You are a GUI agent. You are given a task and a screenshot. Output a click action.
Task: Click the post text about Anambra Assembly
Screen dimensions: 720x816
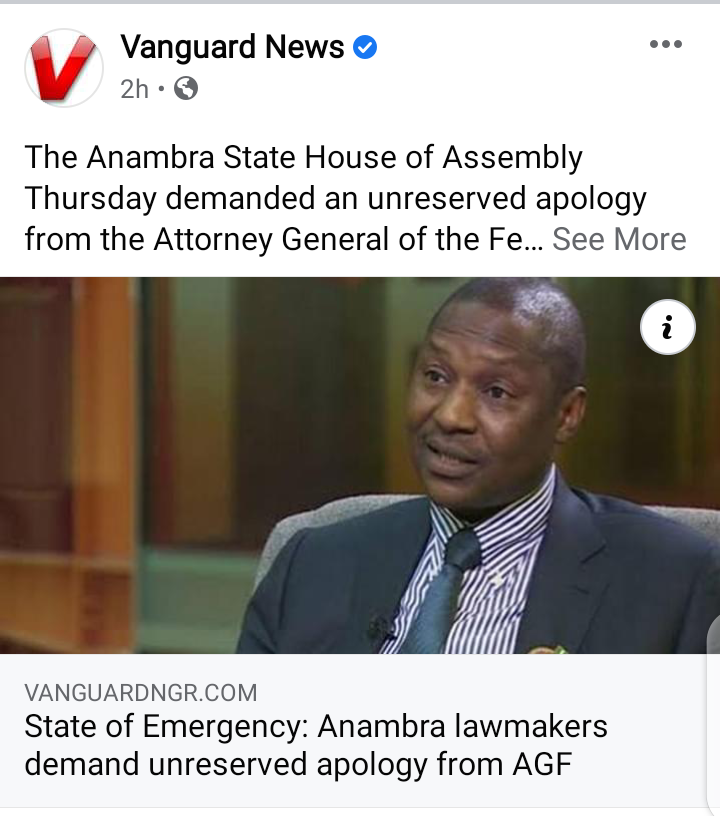[336, 198]
